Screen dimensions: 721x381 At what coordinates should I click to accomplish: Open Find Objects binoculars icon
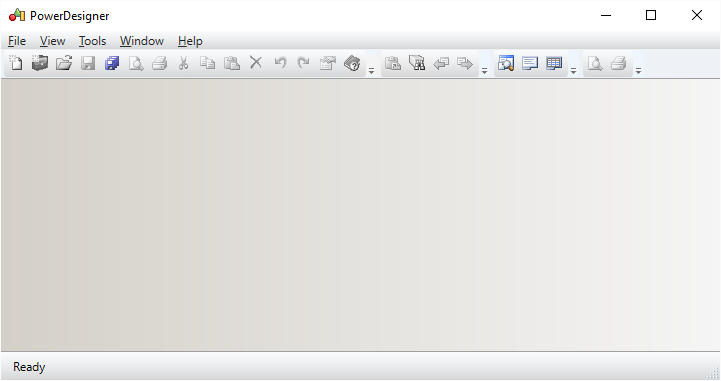coord(417,63)
